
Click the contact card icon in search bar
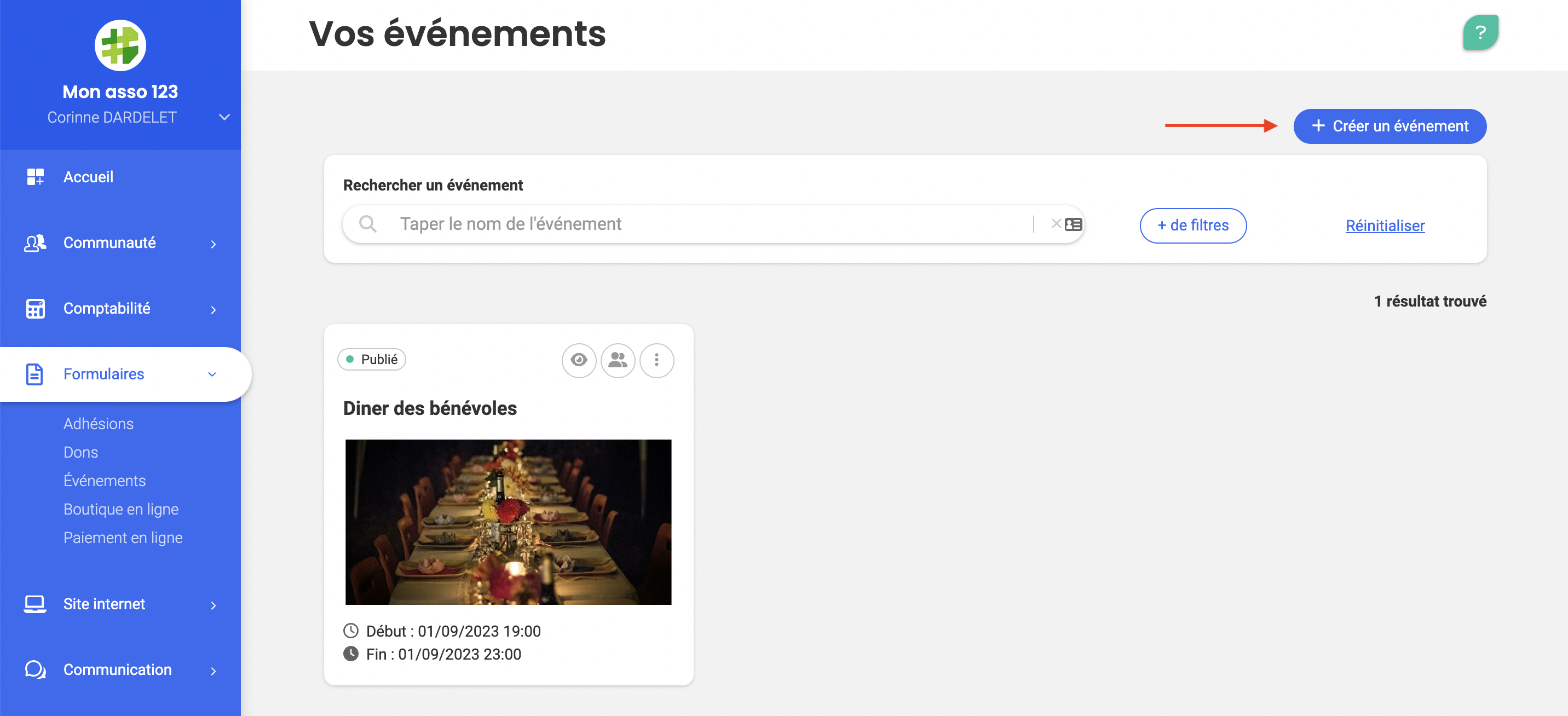(1073, 224)
